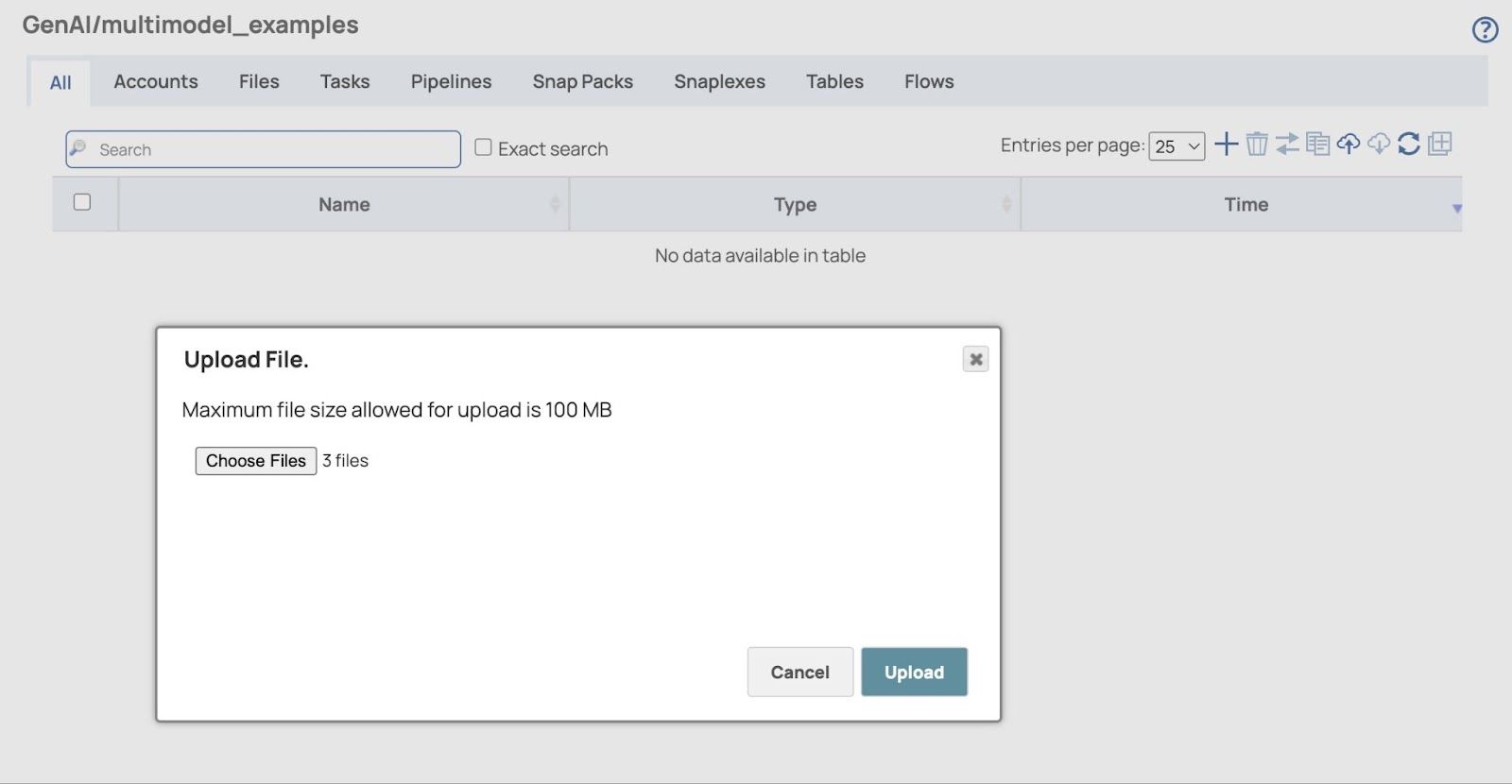Click the move arrows icon
The width and height of the screenshot is (1512, 784).
[x=1287, y=144]
